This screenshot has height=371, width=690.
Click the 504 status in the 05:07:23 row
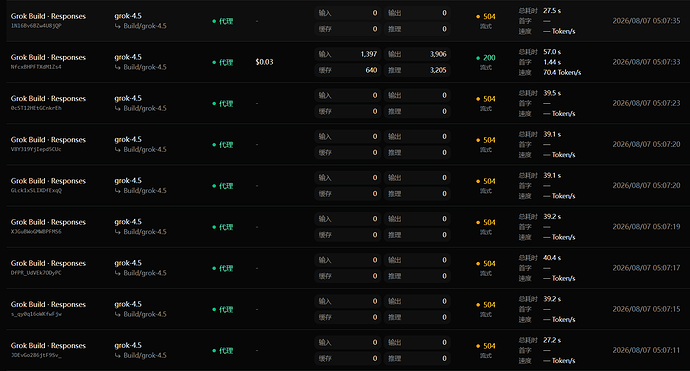pyautogui.click(x=486, y=99)
